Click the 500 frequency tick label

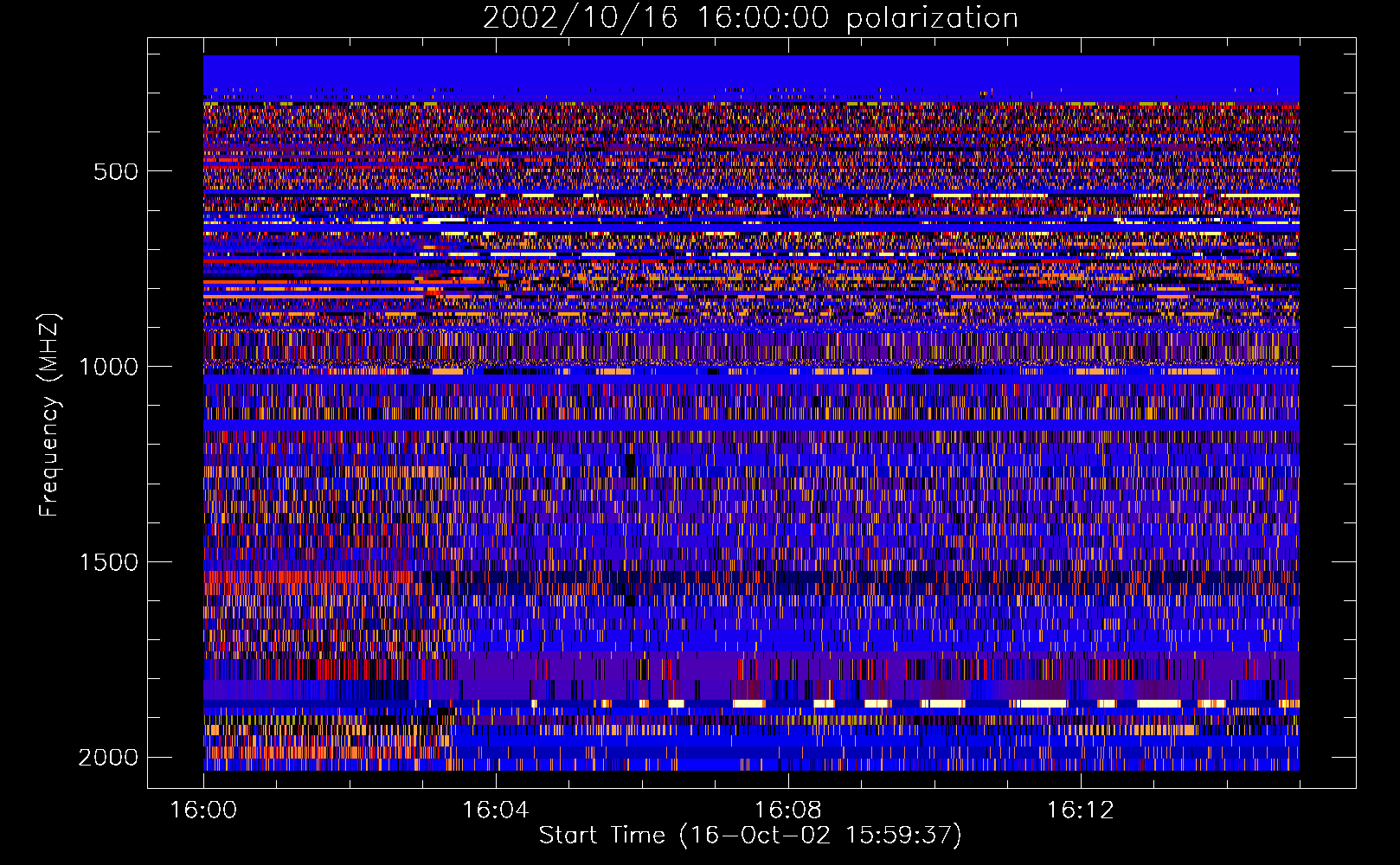(x=116, y=171)
